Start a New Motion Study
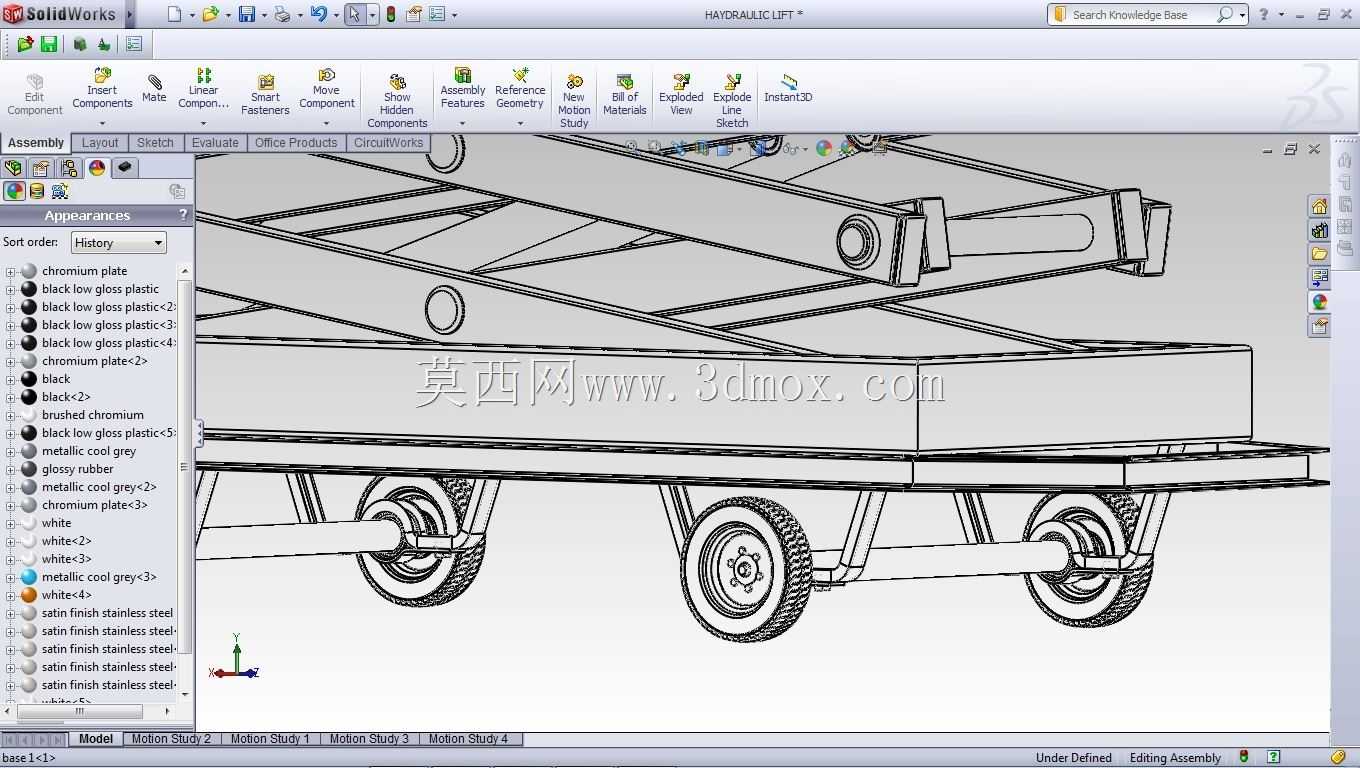1360x768 pixels. (x=574, y=101)
